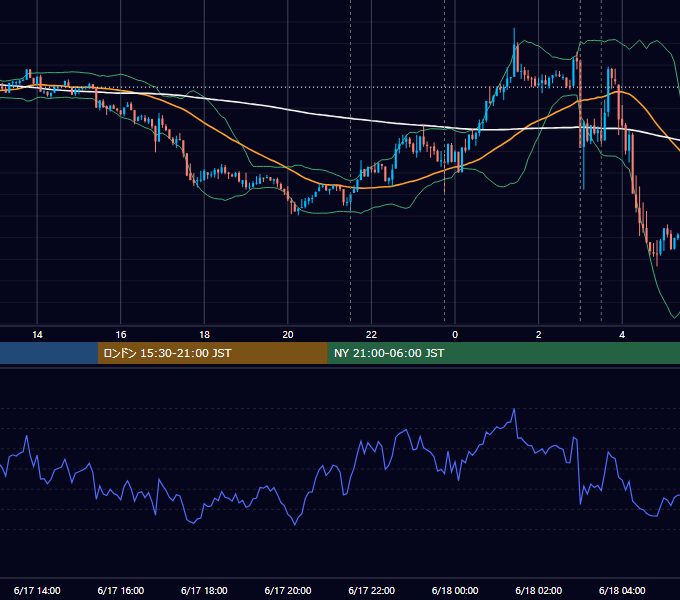Click the 6/17 16:00 date label
The image size is (680, 600).
121,590
